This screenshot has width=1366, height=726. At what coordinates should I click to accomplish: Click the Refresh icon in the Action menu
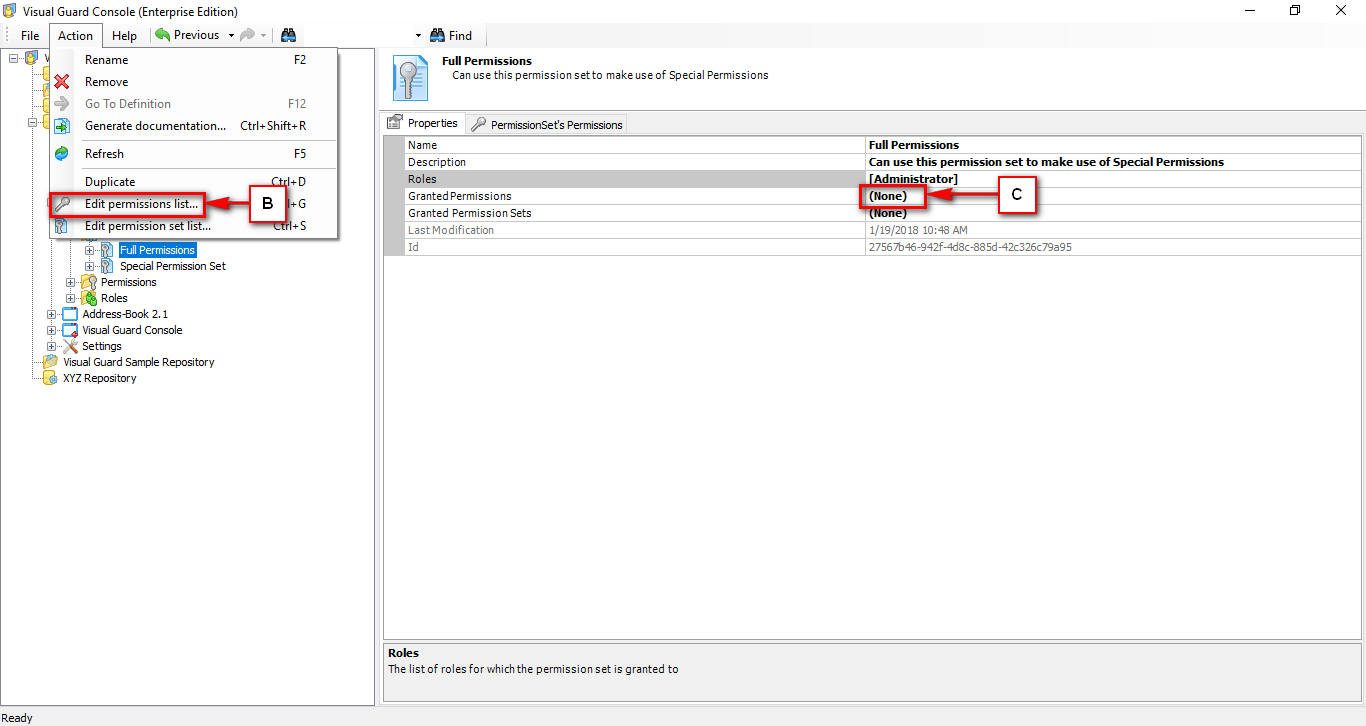click(61, 153)
